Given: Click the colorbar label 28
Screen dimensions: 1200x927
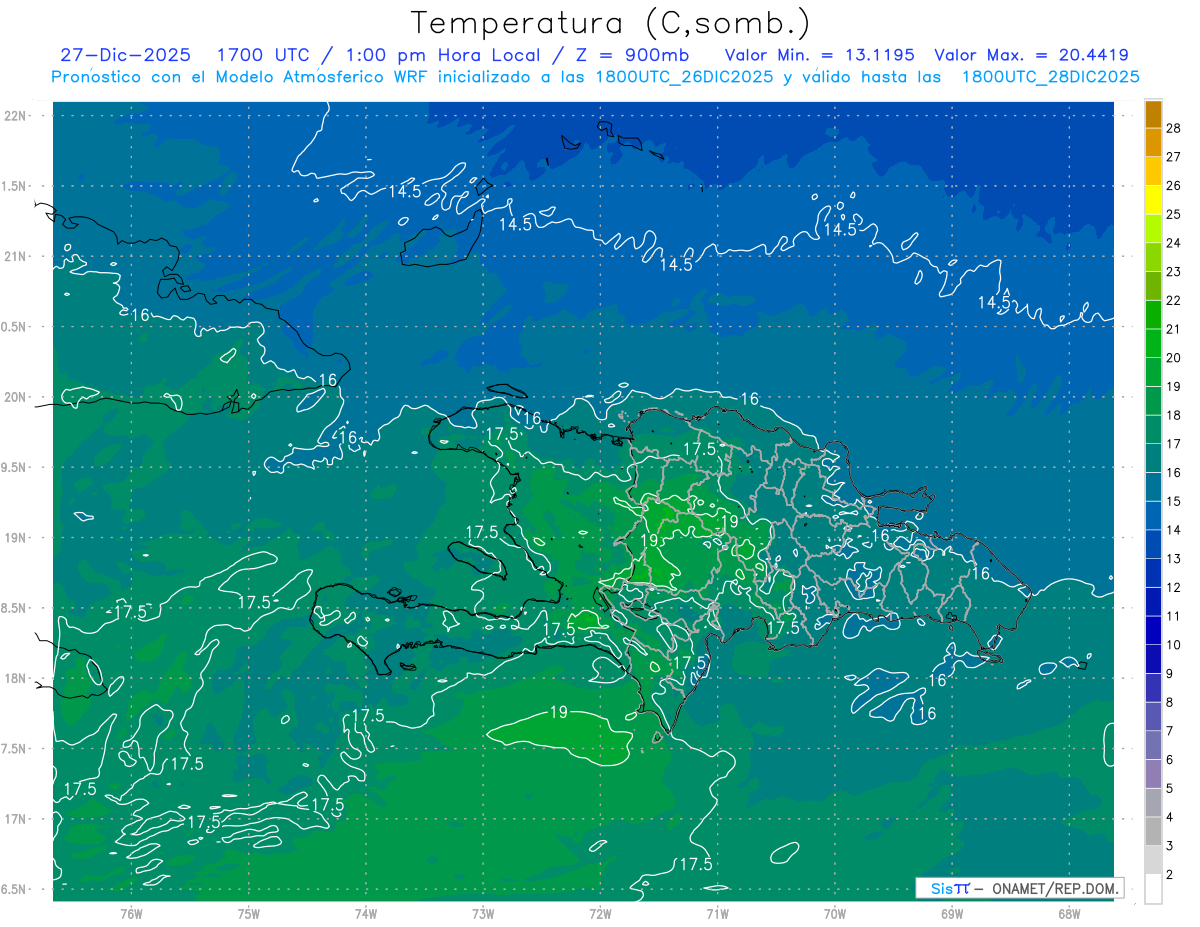Looking at the screenshot, I should [1174, 127].
